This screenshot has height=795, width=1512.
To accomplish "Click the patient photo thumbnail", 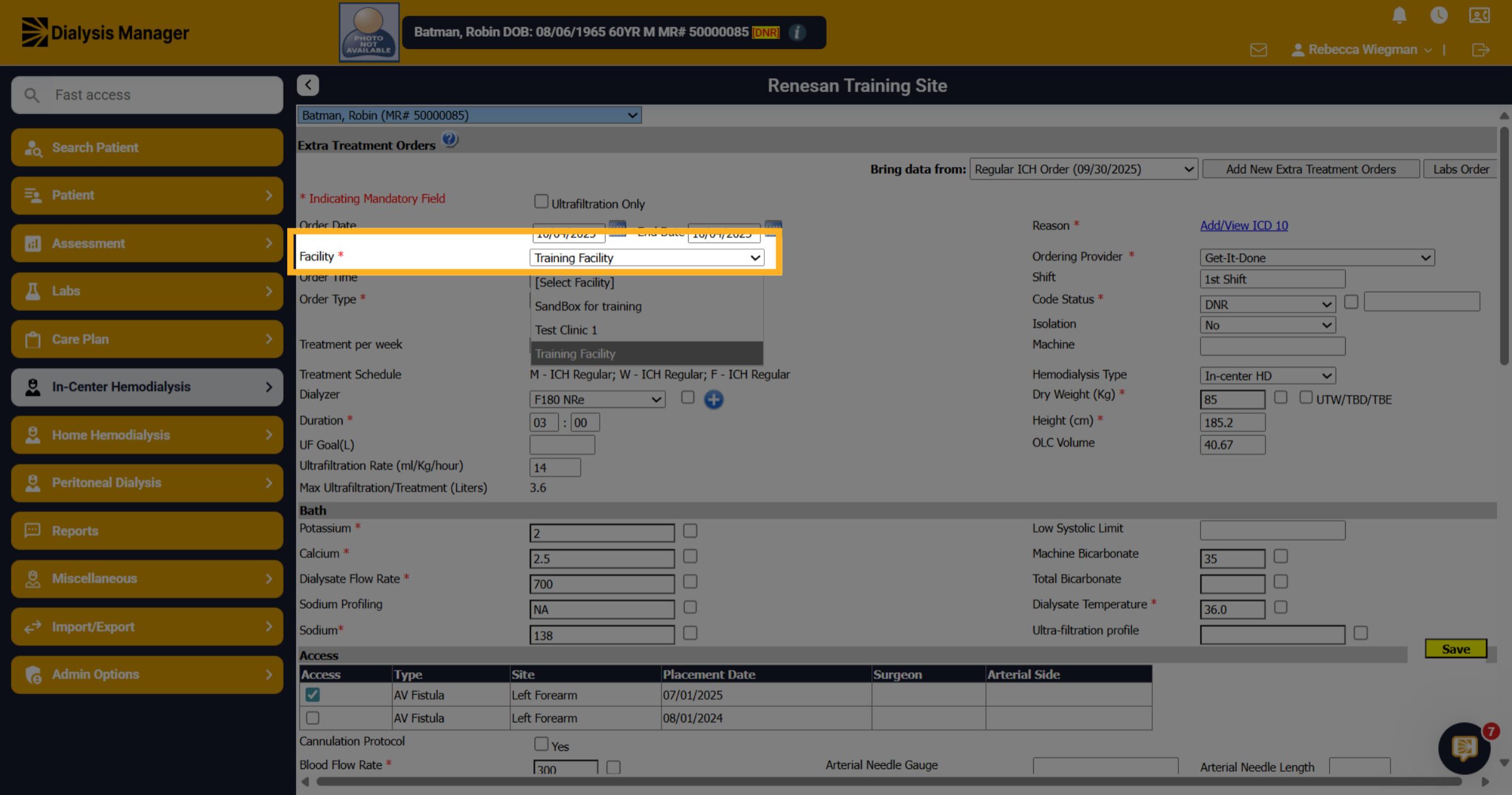I will coord(369,32).
